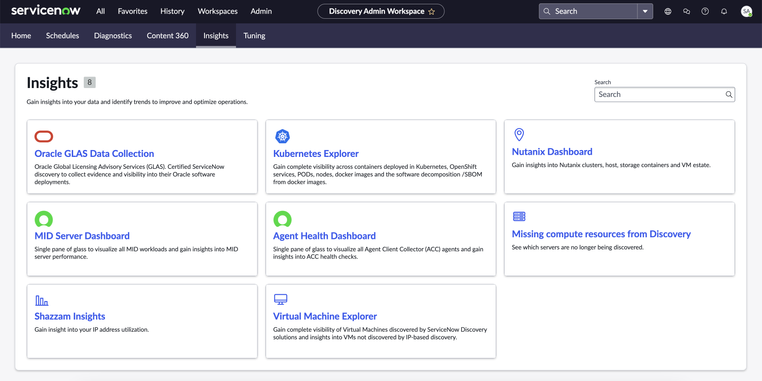Click the 'Gain insights into your data' description
The width and height of the screenshot is (762, 381).
137,103
